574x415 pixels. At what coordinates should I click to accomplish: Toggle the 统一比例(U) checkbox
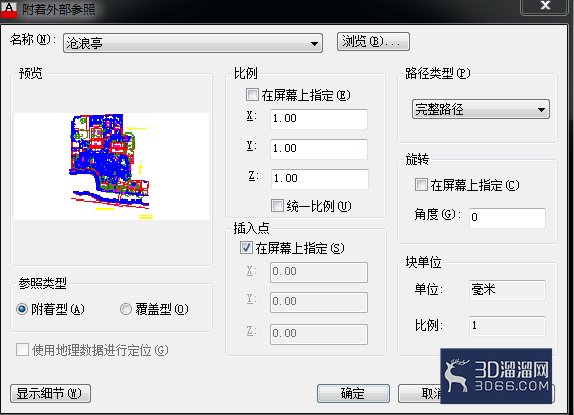point(277,206)
